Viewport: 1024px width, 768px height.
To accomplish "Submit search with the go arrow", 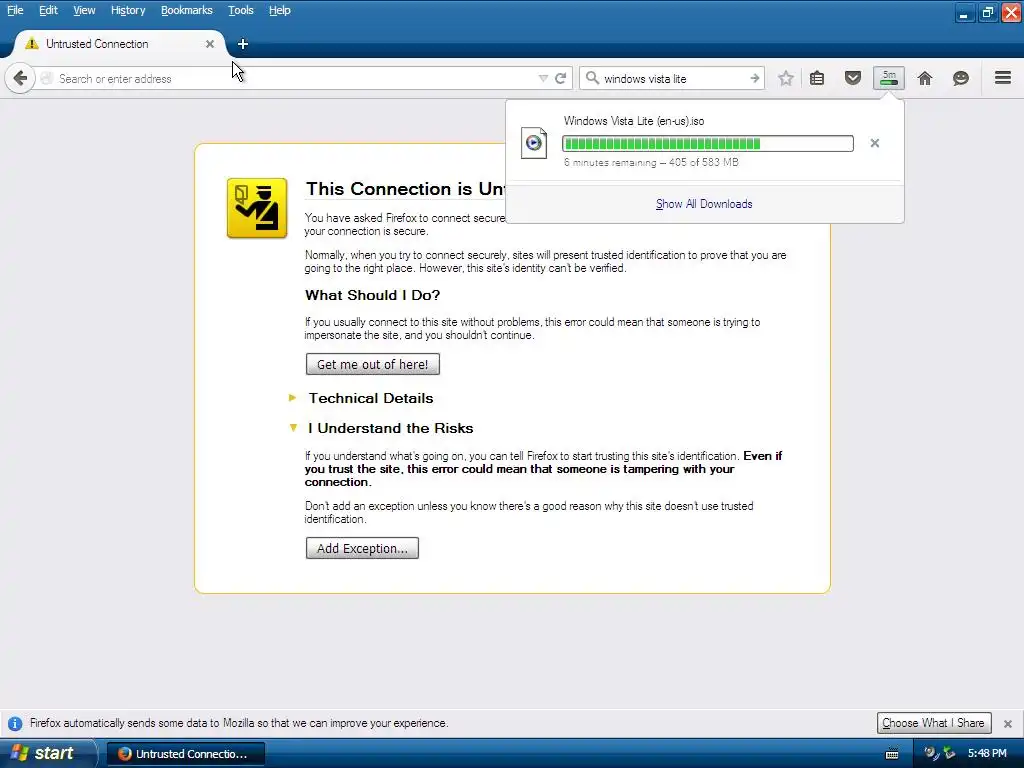I will click(755, 78).
